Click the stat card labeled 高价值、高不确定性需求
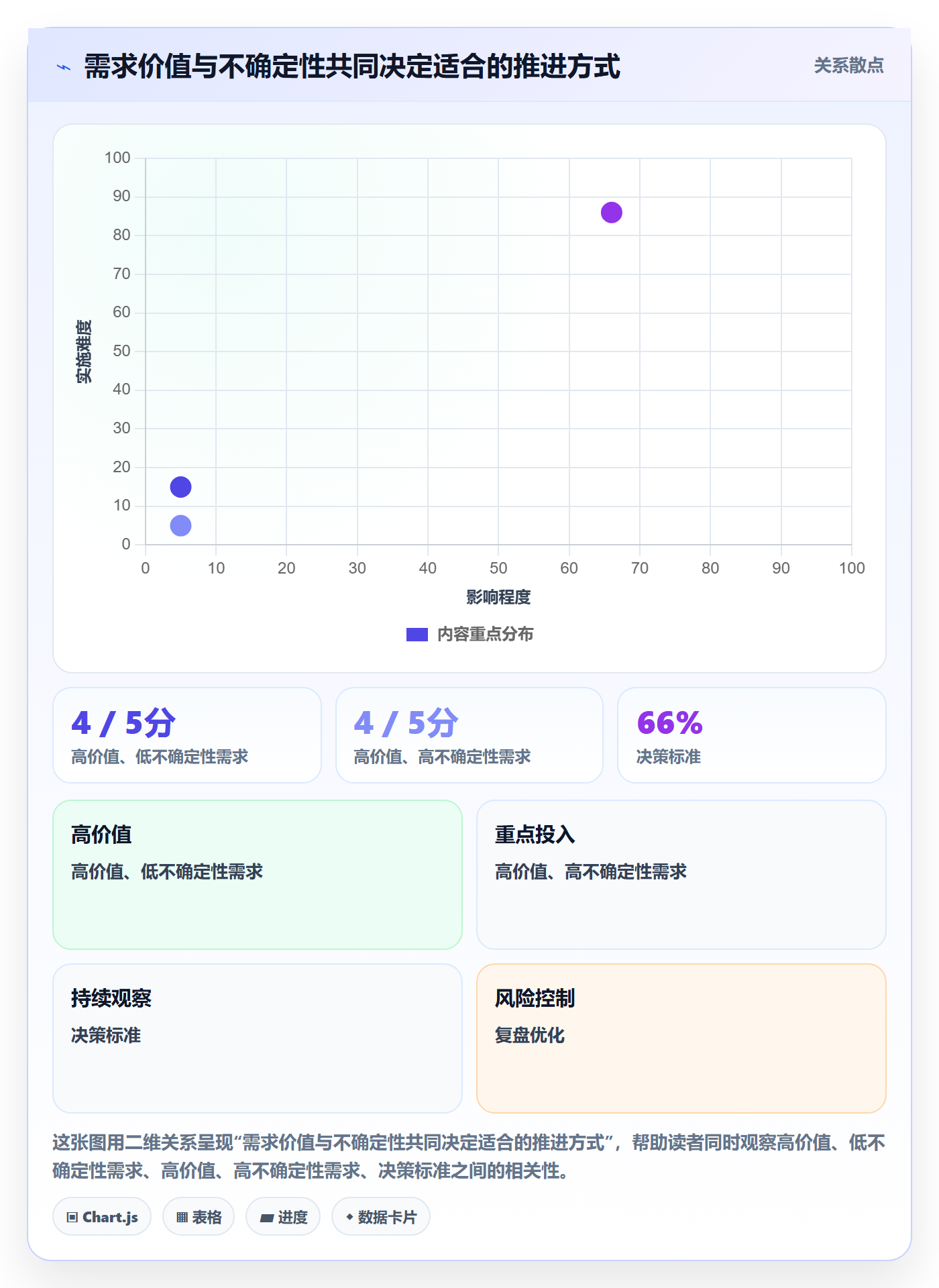Viewport: 939px width, 1288px height. pyautogui.click(x=469, y=735)
